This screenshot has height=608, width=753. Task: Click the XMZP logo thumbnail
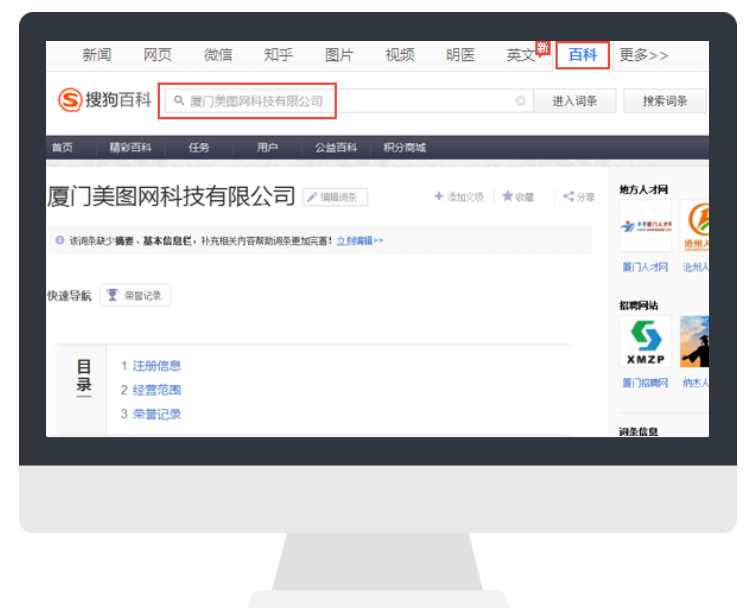pos(645,341)
